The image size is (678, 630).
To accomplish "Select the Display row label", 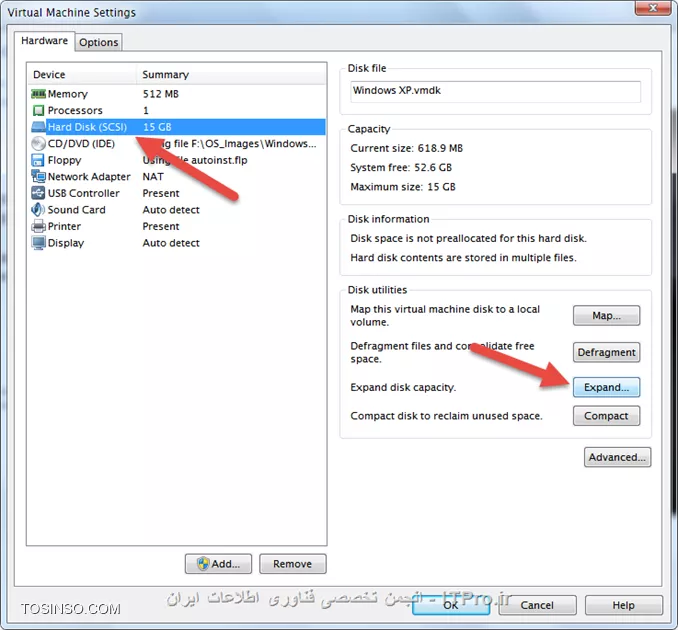I will 66,243.
